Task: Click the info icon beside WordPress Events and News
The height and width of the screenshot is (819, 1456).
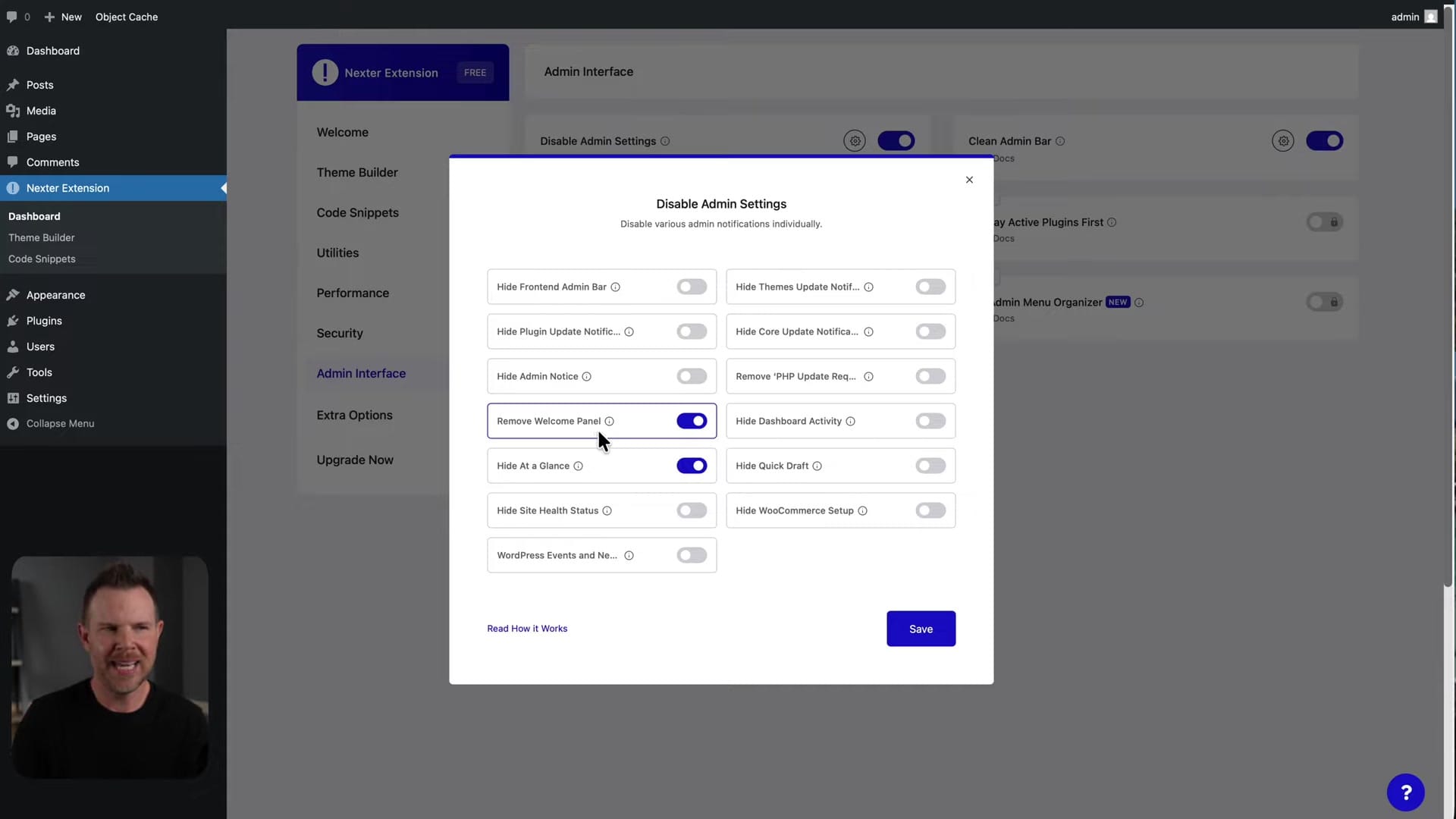Action: click(x=629, y=555)
